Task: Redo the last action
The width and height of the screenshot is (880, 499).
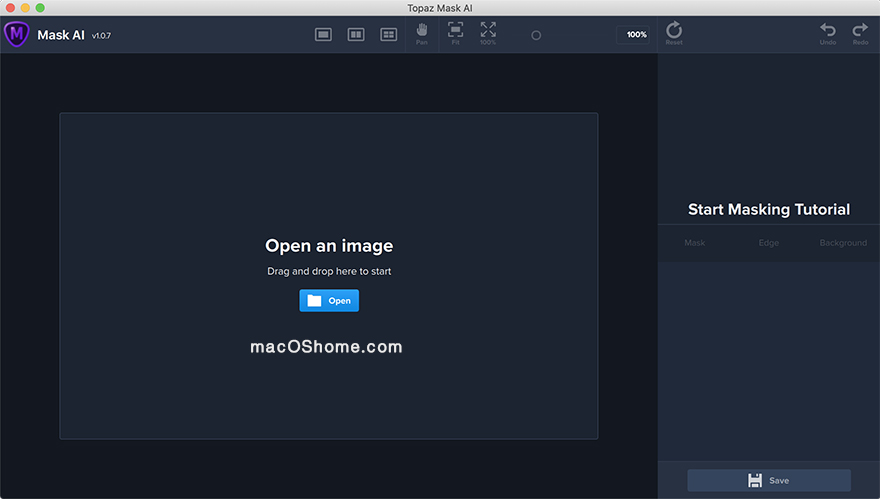Action: [860, 33]
